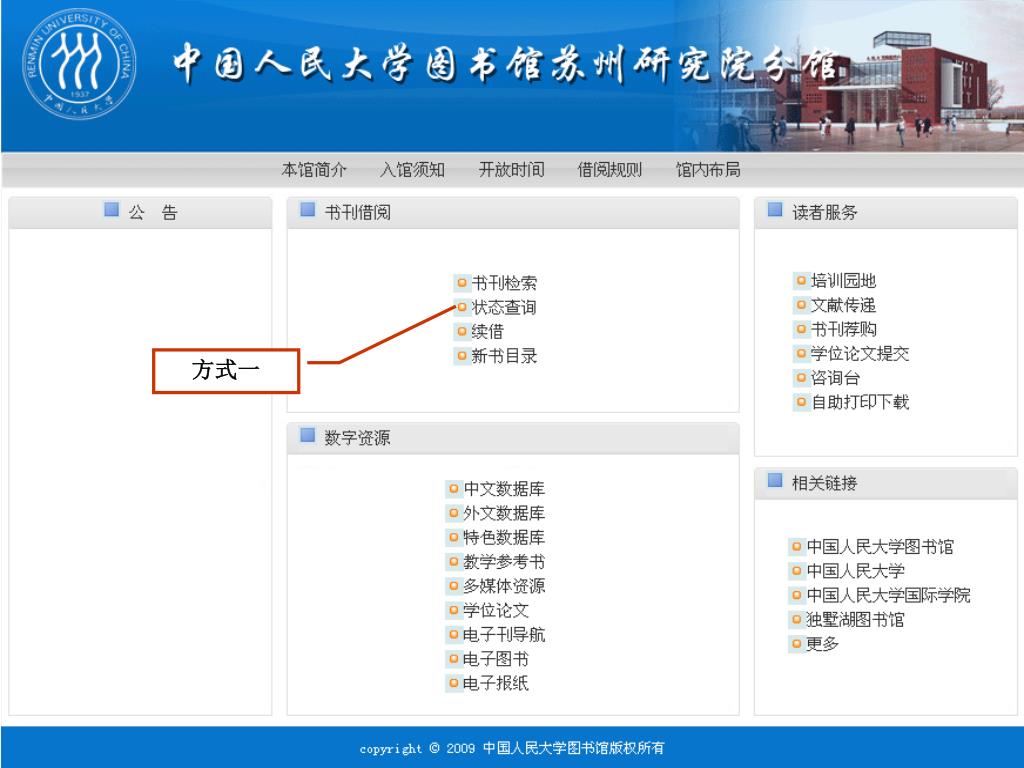Visit the 中国人民大学图书馆 related link

880,546
